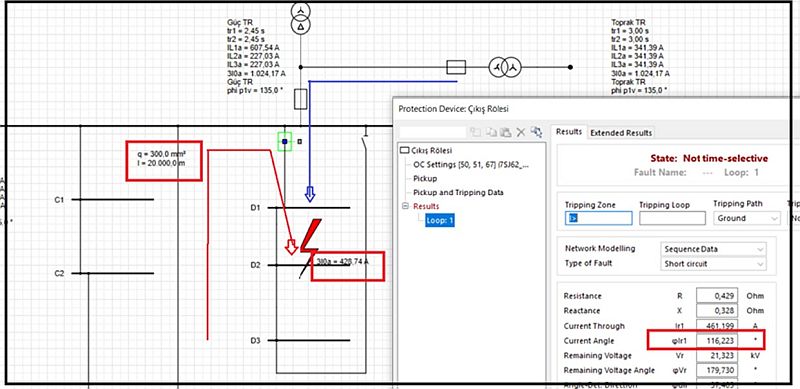
Task: Collapse the Results tree node
Action: [406, 206]
